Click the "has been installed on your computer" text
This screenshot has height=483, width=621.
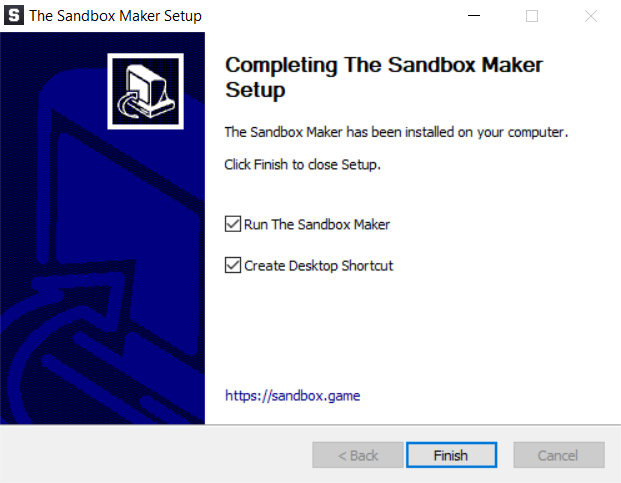click(x=457, y=132)
